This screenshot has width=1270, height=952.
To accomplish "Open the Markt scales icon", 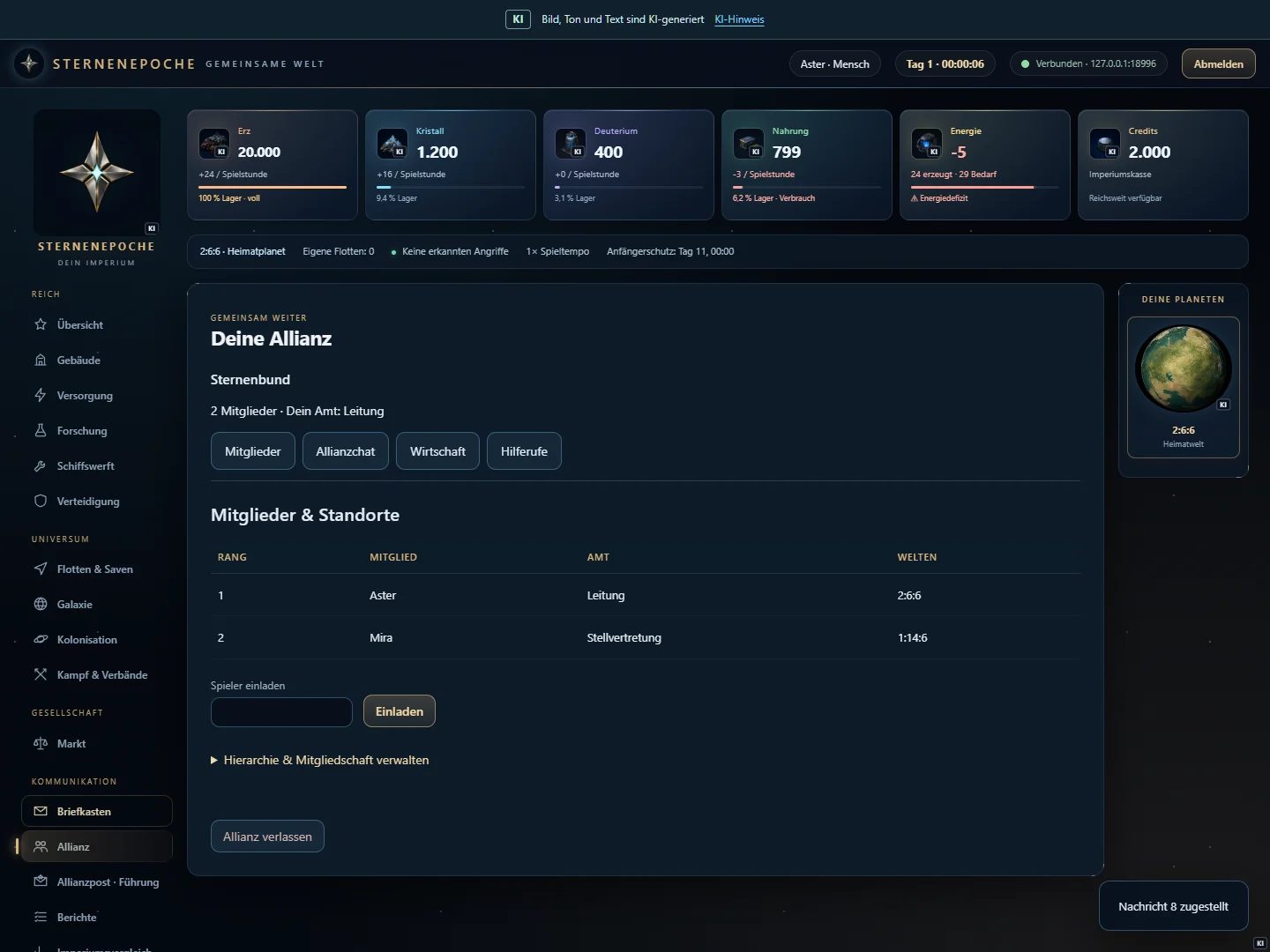I will click(x=41, y=743).
